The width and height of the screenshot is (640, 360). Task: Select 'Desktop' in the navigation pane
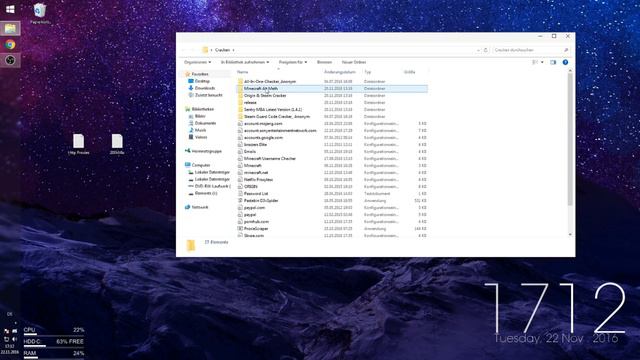[202, 81]
